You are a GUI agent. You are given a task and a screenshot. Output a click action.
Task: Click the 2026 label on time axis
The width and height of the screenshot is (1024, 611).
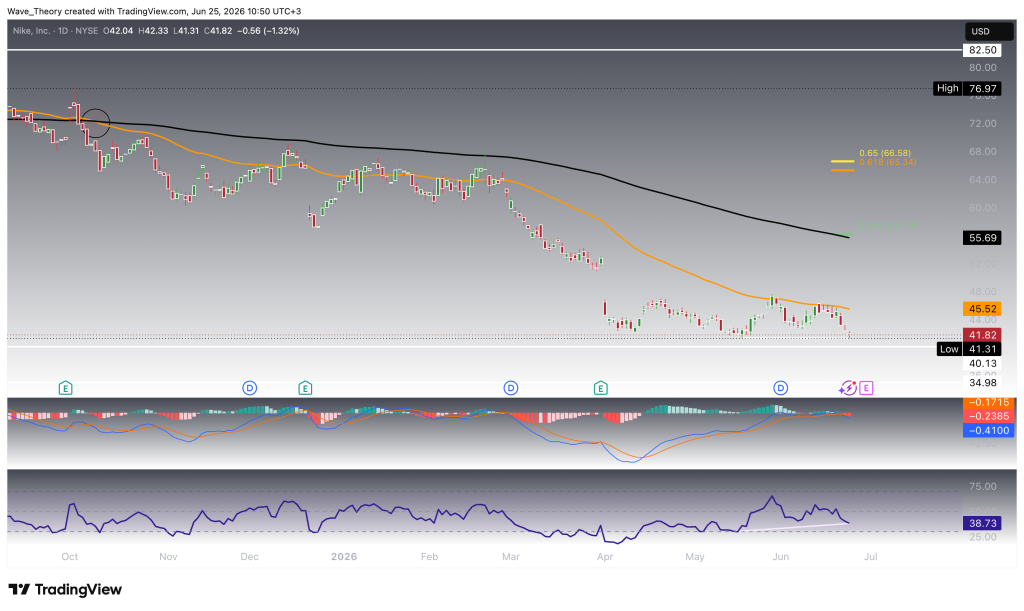tap(344, 557)
